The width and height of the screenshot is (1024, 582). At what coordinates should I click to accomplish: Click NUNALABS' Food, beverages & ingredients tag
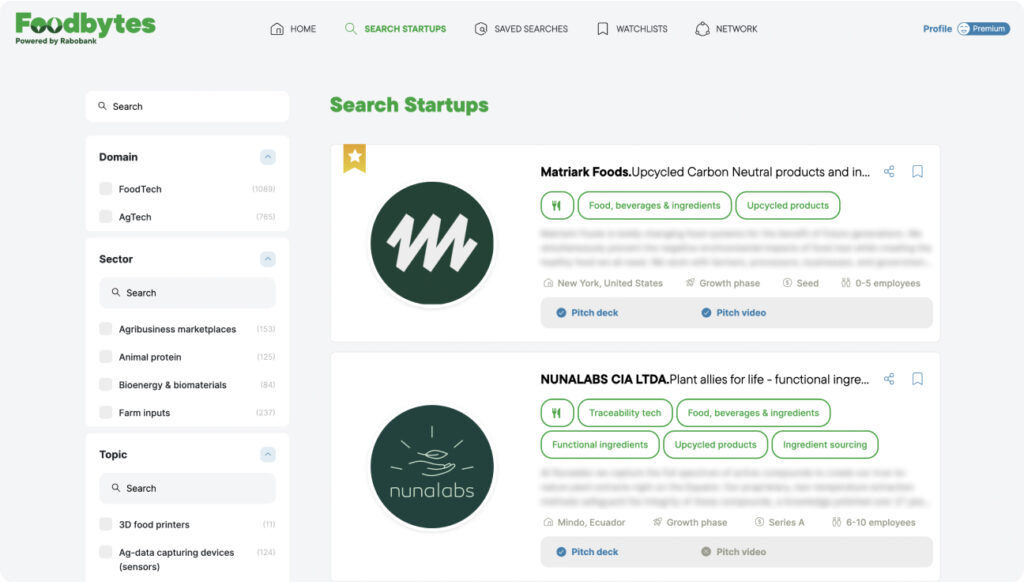tap(753, 413)
